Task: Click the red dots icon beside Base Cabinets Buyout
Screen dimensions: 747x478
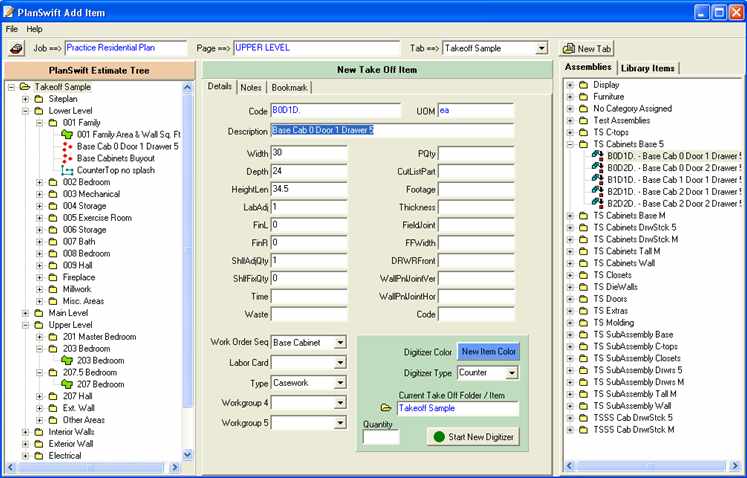Action: click(67, 159)
